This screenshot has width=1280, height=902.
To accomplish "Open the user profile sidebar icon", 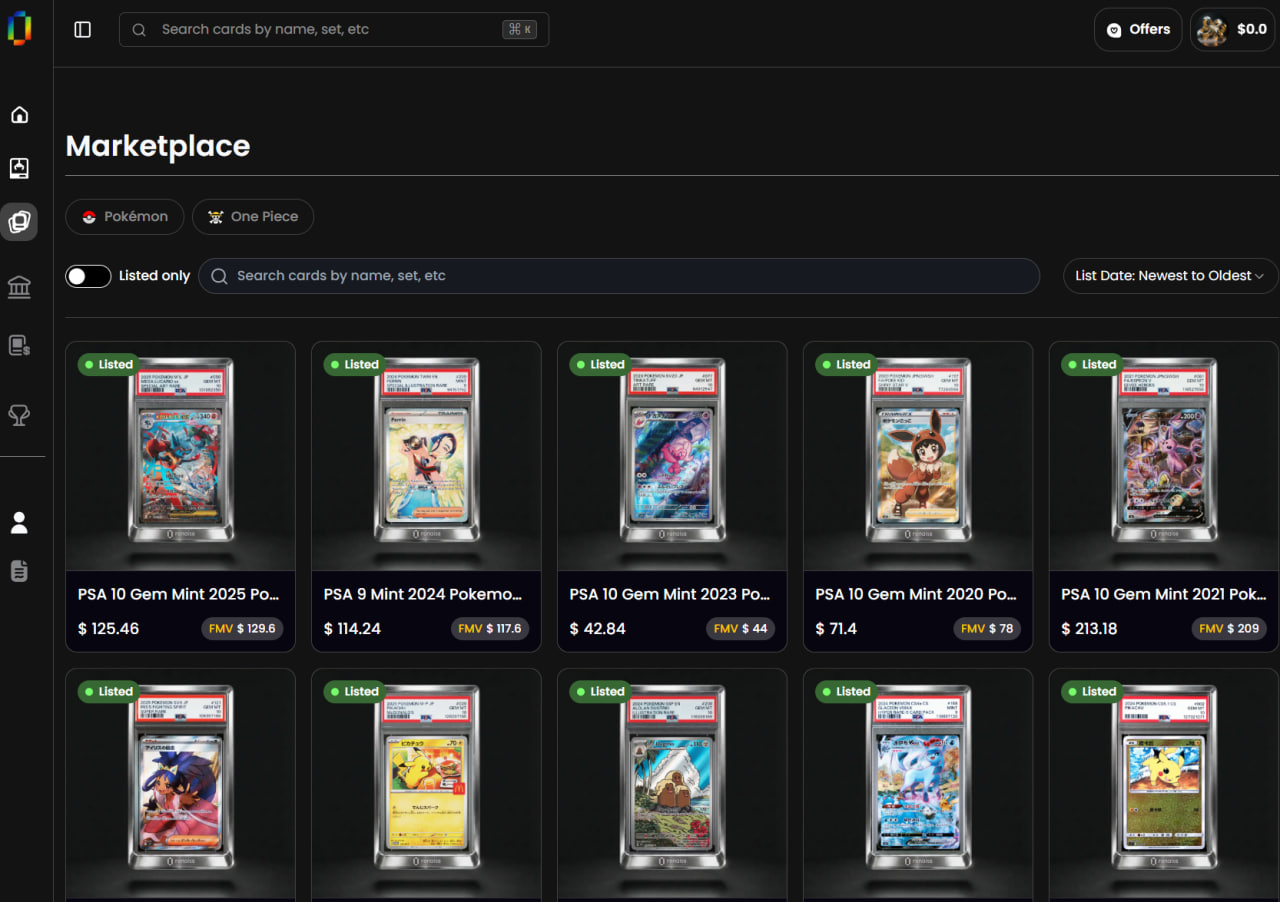I will tap(19, 522).
